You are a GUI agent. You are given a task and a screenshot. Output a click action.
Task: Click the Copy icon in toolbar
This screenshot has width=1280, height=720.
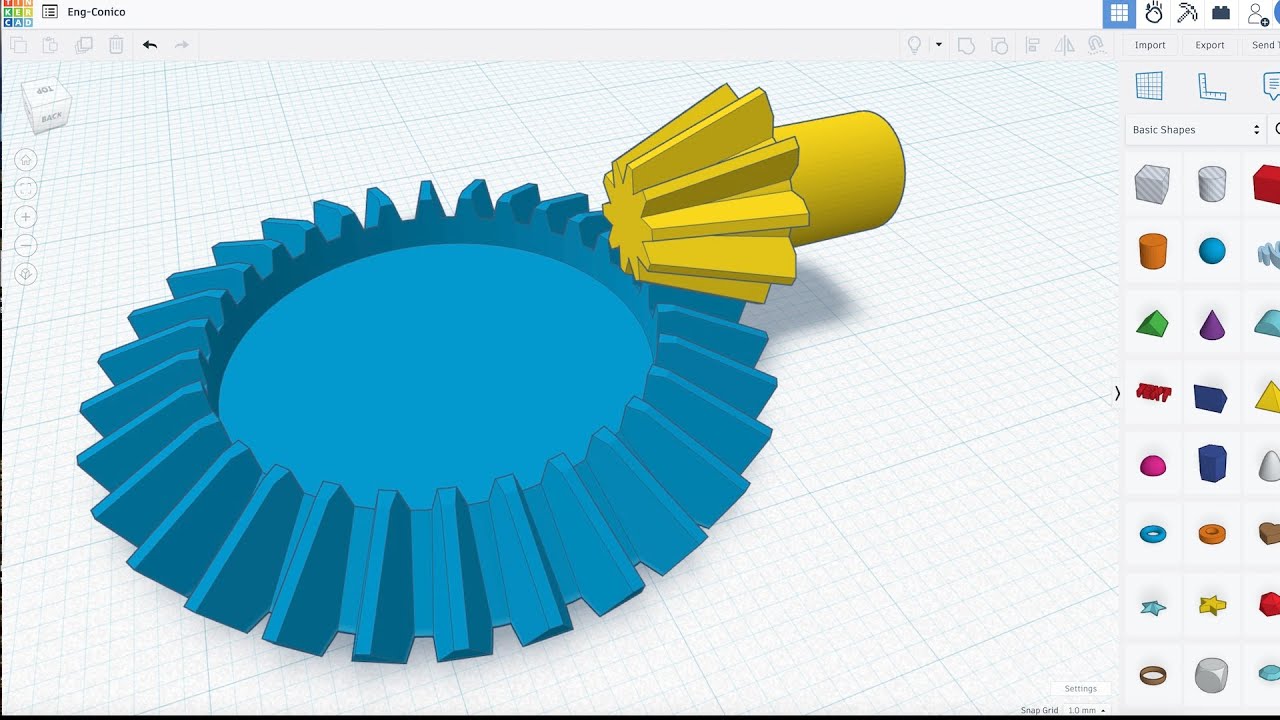18,45
